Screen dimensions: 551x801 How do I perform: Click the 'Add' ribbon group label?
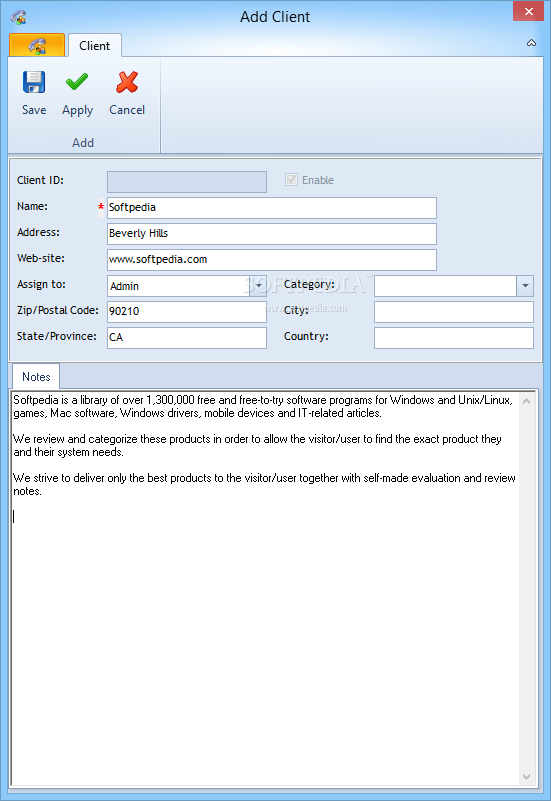(83, 143)
